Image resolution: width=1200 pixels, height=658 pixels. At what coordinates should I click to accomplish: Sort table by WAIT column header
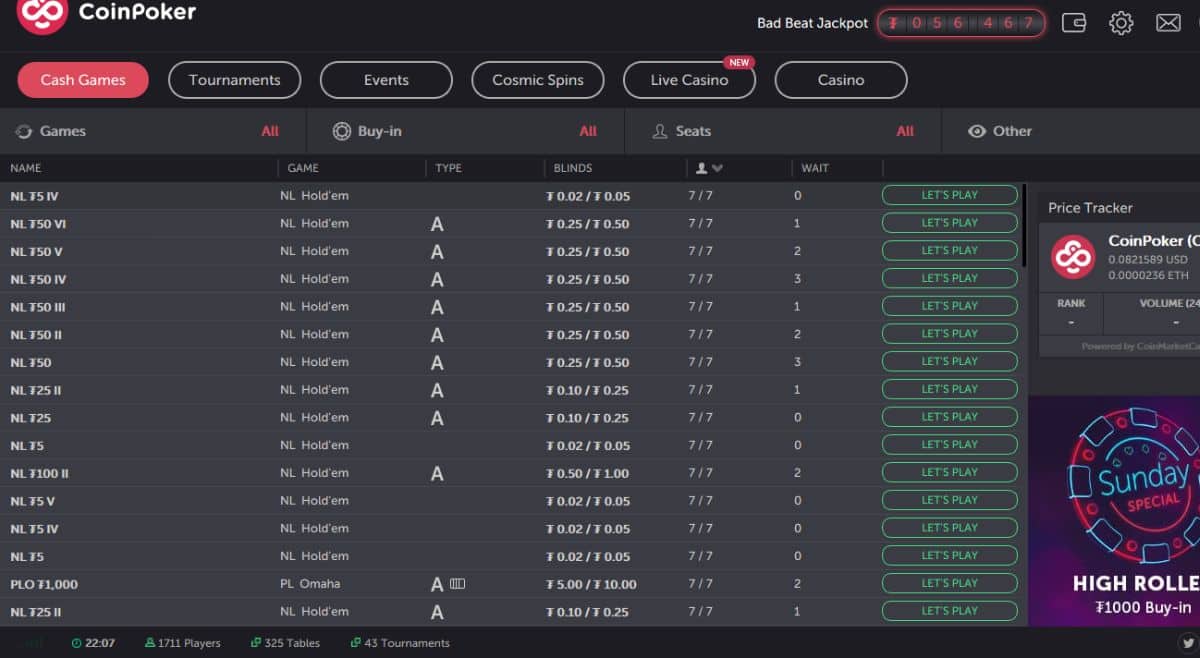tap(815, 168)
